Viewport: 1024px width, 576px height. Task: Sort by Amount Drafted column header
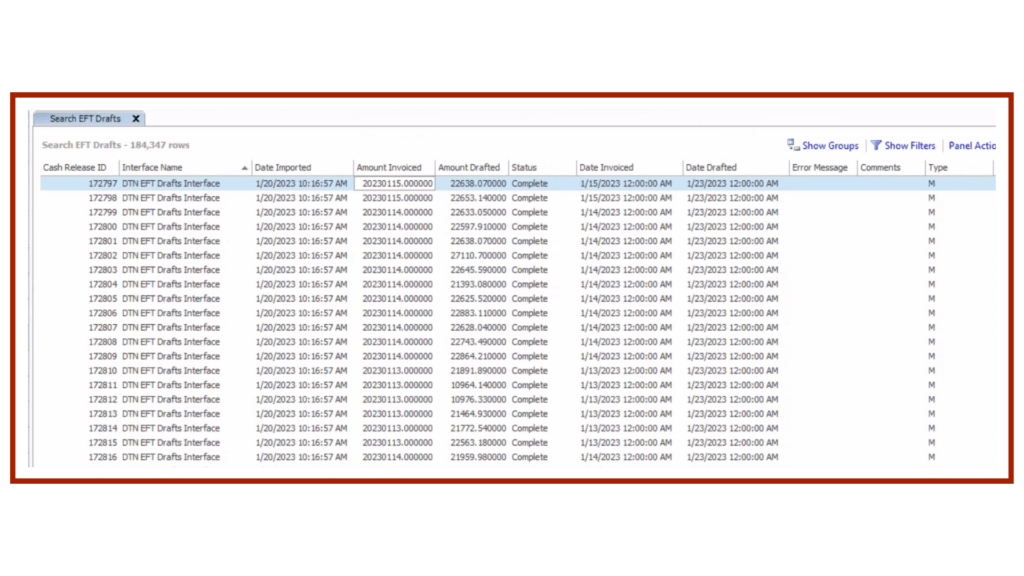pos(468,168)
